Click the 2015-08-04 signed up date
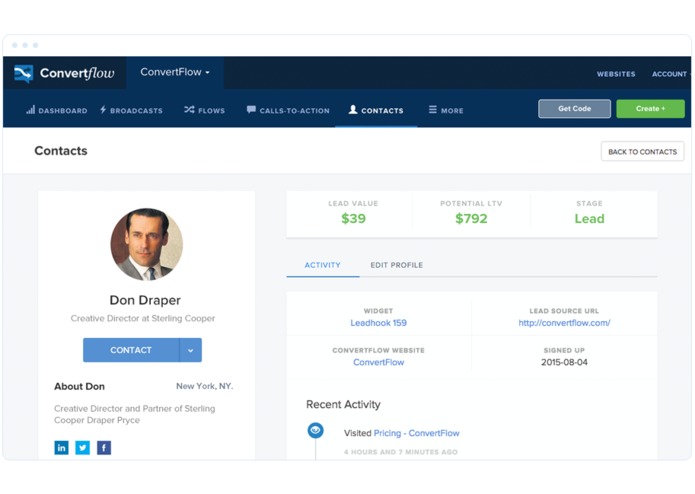The image size is (695, 494). tap(564, 362)
